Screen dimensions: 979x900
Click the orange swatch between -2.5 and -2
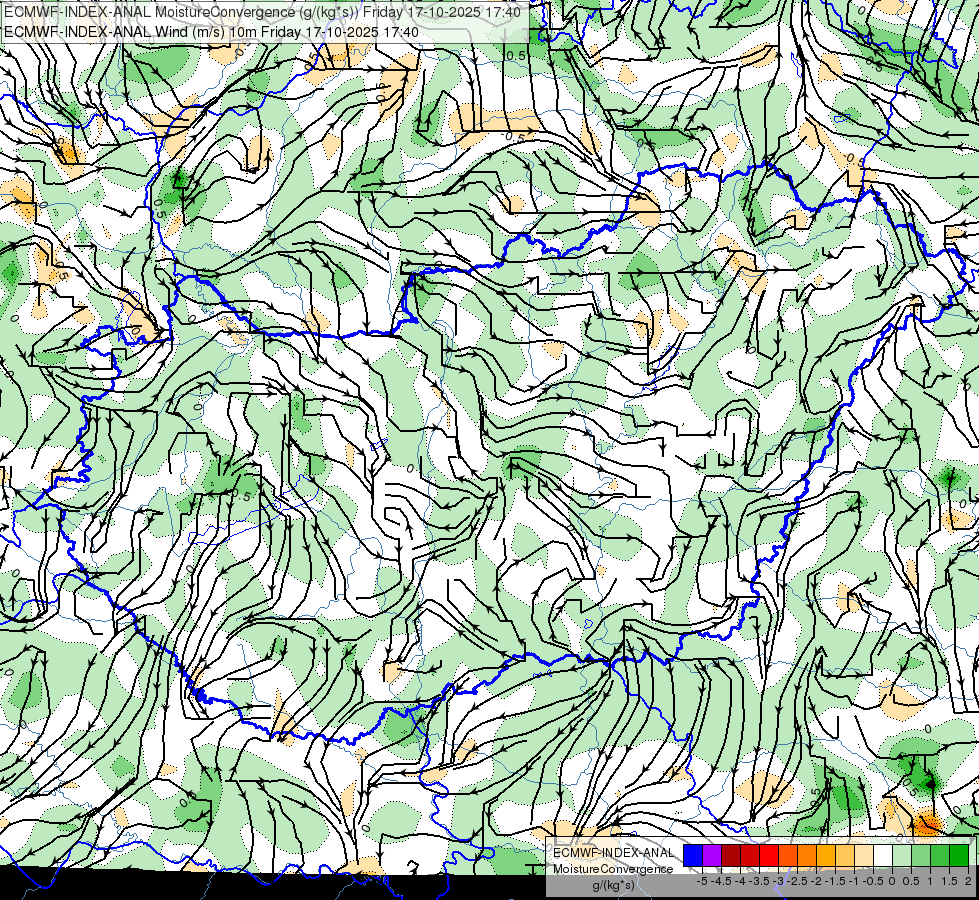click(x=807, y=856)
